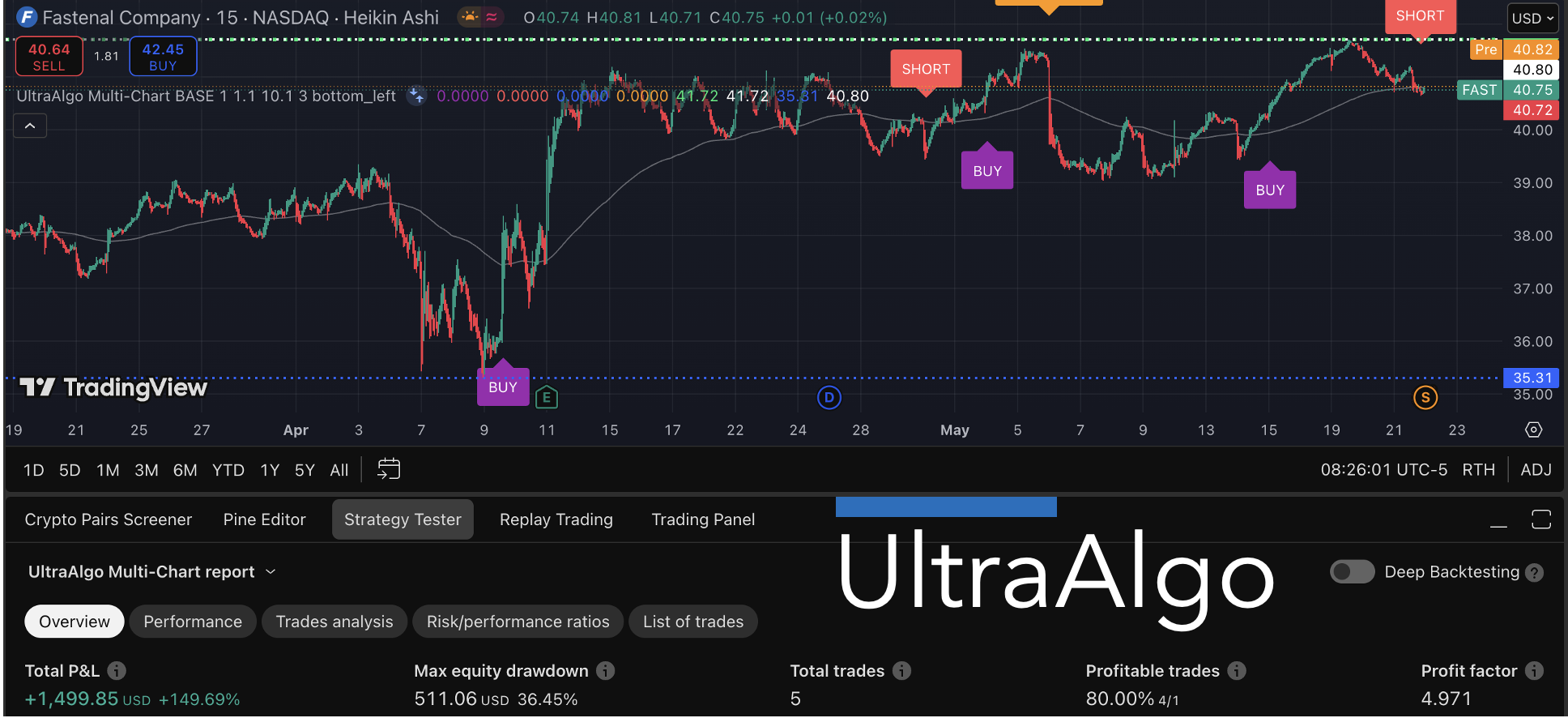Open the Replay Trading tab
This screenshot has height=718, width=1568.
coord(556,519)
